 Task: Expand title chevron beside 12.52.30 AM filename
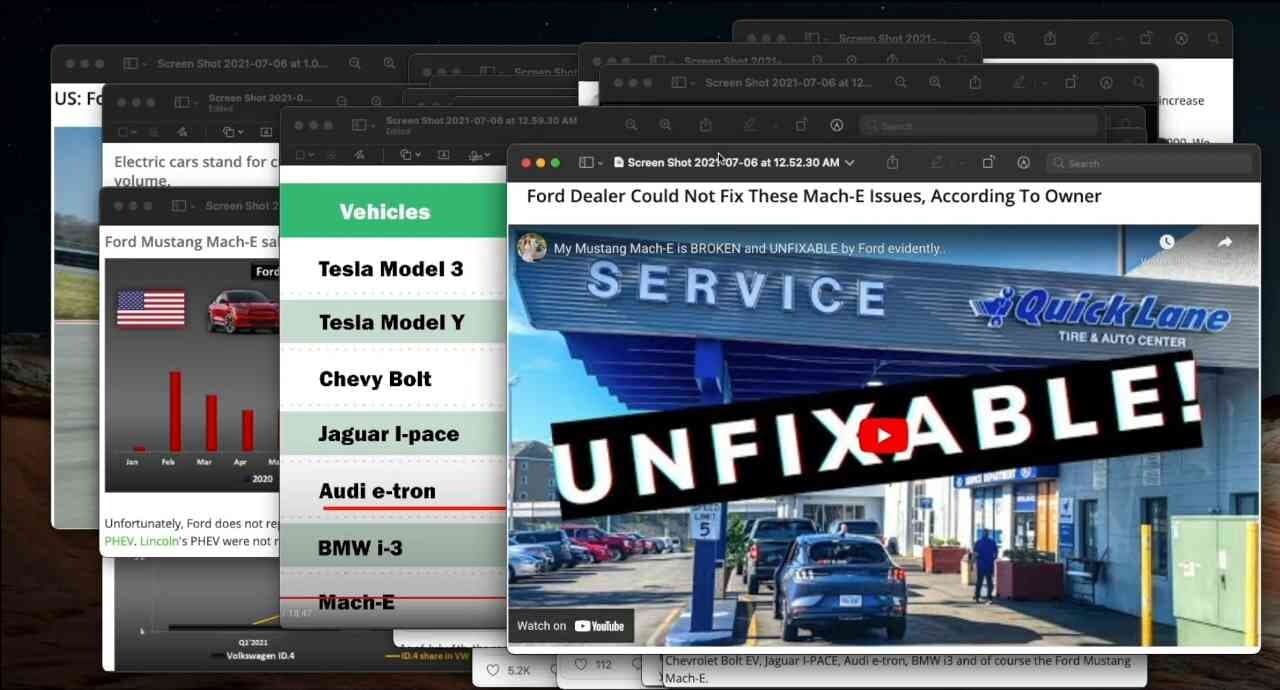[849, 163]
